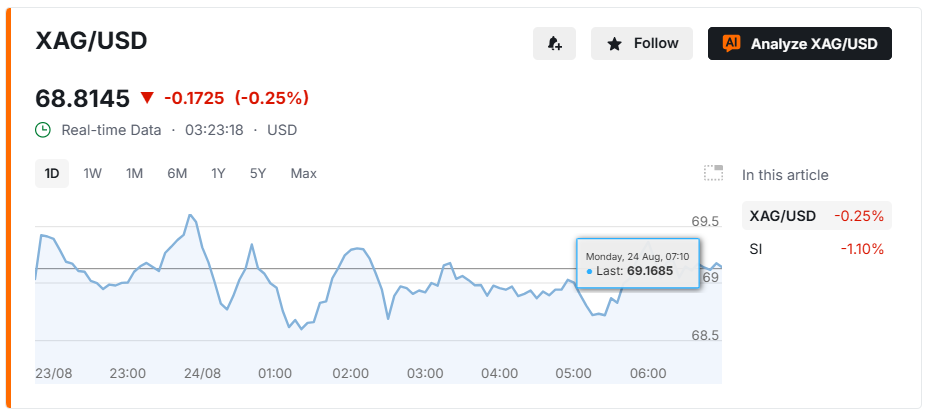Switch to the 1W timeframe
The width and height of the screenshot is (928, 420).
92,173
